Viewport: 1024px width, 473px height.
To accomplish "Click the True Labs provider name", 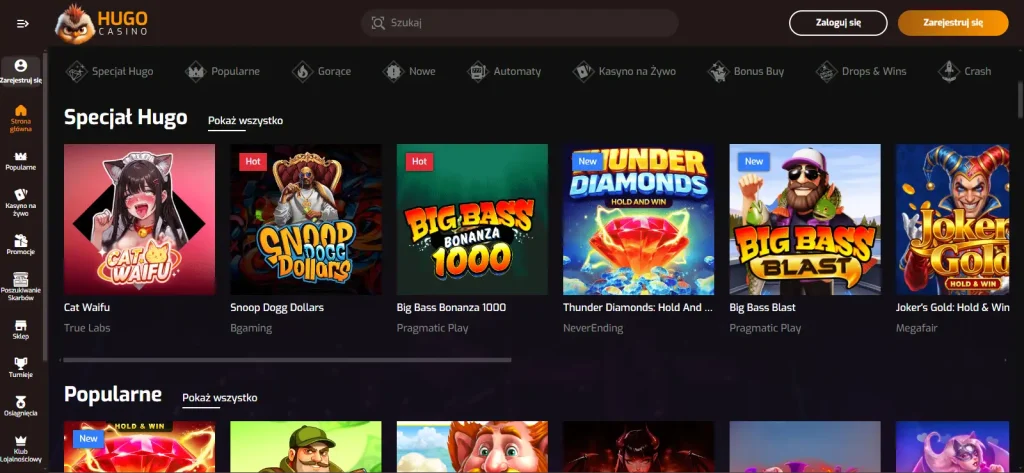I will (x=87, y=328).
